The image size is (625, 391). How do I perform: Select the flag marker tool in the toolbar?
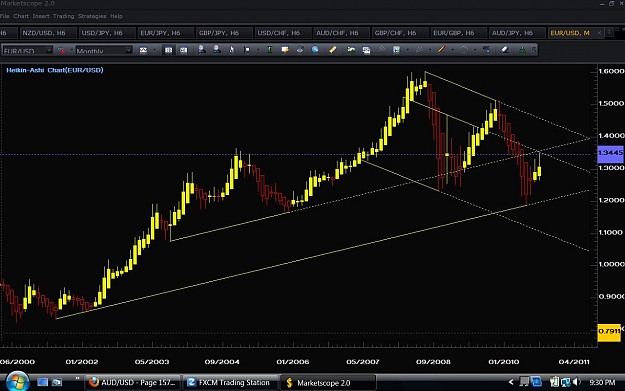(247, 50)
